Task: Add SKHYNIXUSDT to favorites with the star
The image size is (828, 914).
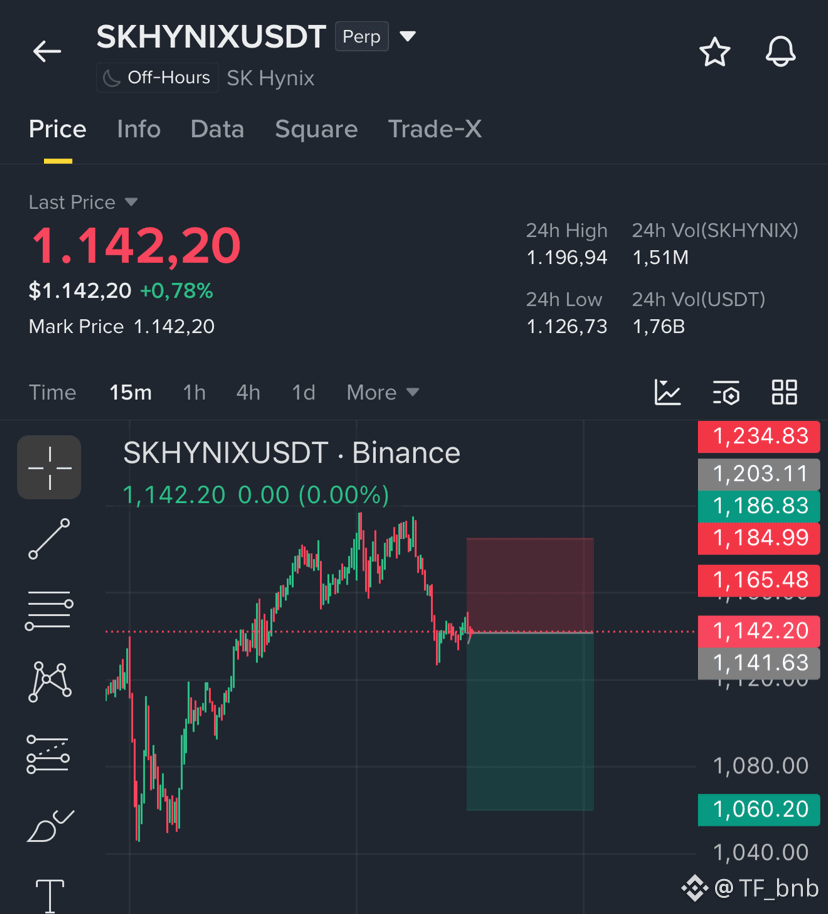Action: (x=714, y=52)
